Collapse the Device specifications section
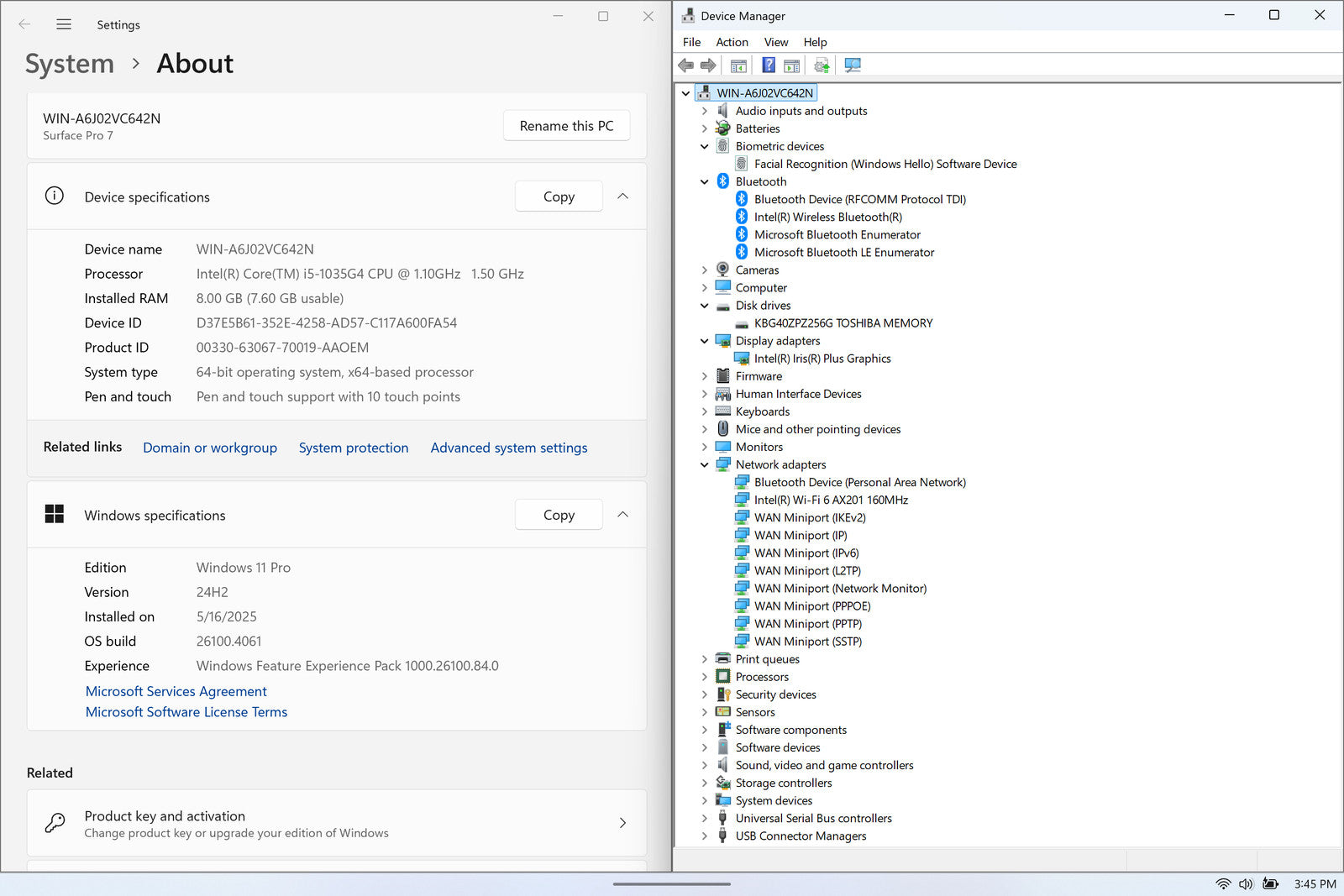Viewport: 1344px width, 896px height. click(x=622, y=196)
